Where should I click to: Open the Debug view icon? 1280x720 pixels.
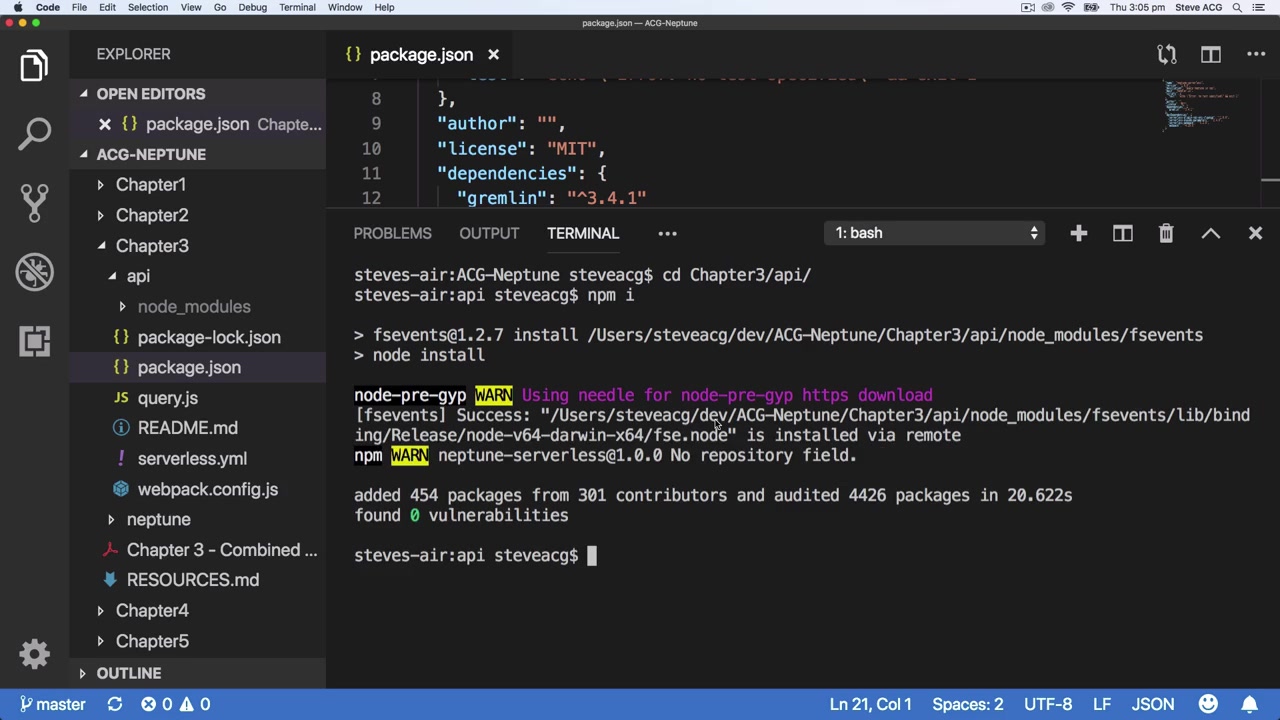(35, 271)
